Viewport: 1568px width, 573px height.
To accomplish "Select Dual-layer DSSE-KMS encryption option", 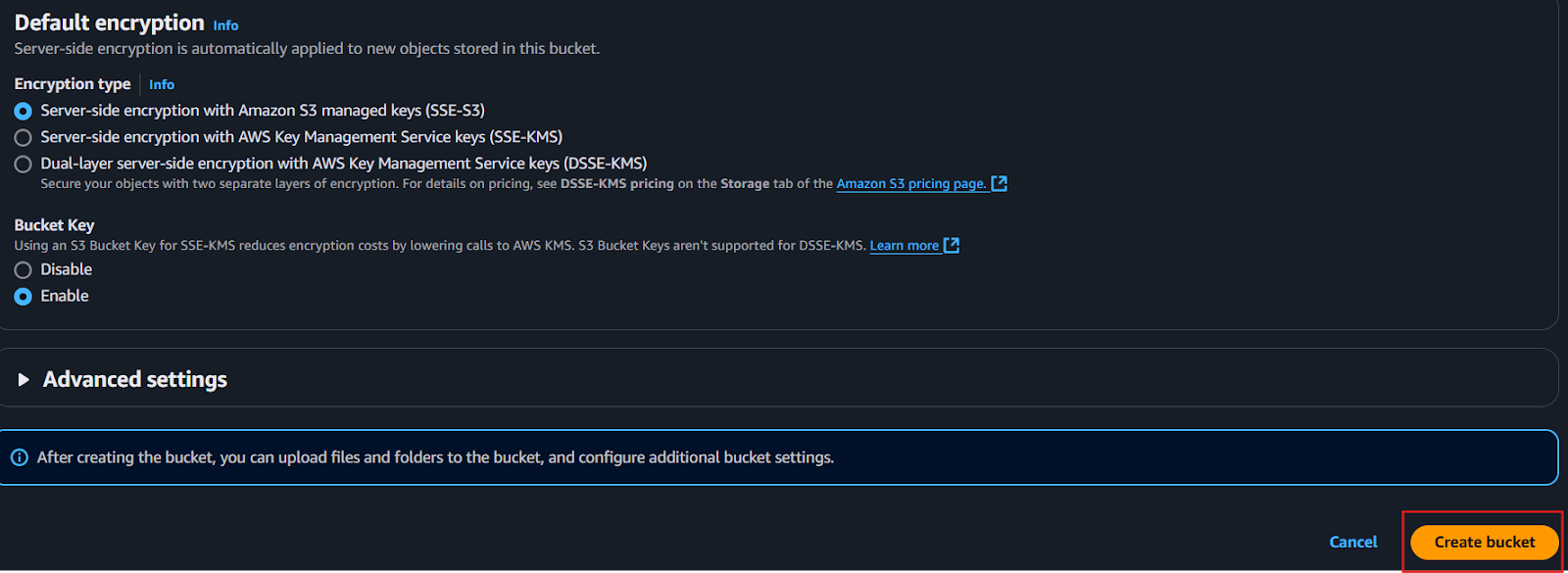I will (x=23, y=164).
